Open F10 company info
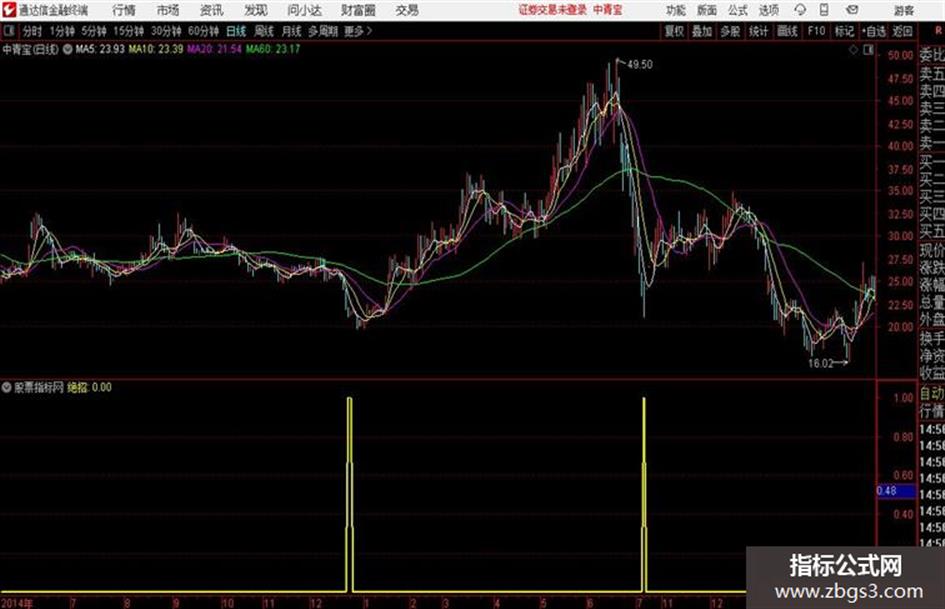This screenshot has height=609, width=945. pos(816,31)
